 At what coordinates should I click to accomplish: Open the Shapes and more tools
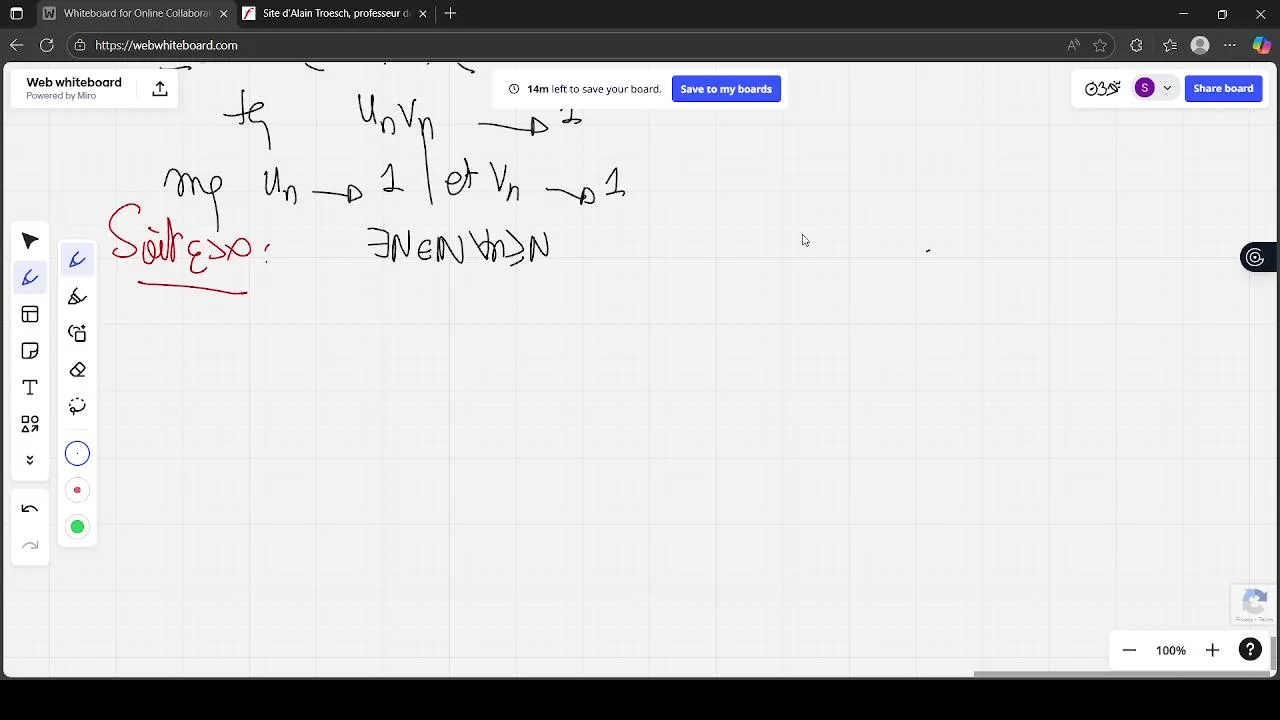(x=30, y=424)
